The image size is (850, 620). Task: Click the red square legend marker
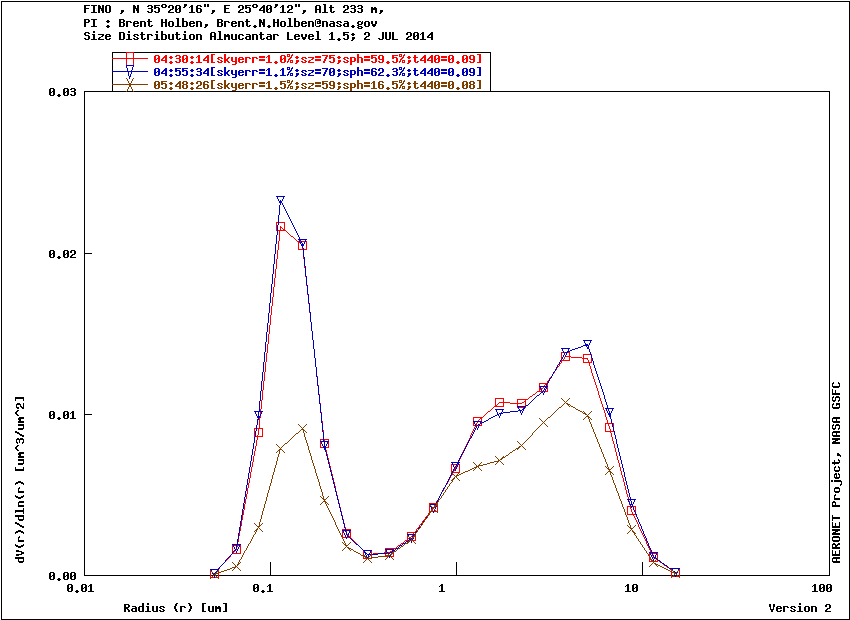coord(130,59)
